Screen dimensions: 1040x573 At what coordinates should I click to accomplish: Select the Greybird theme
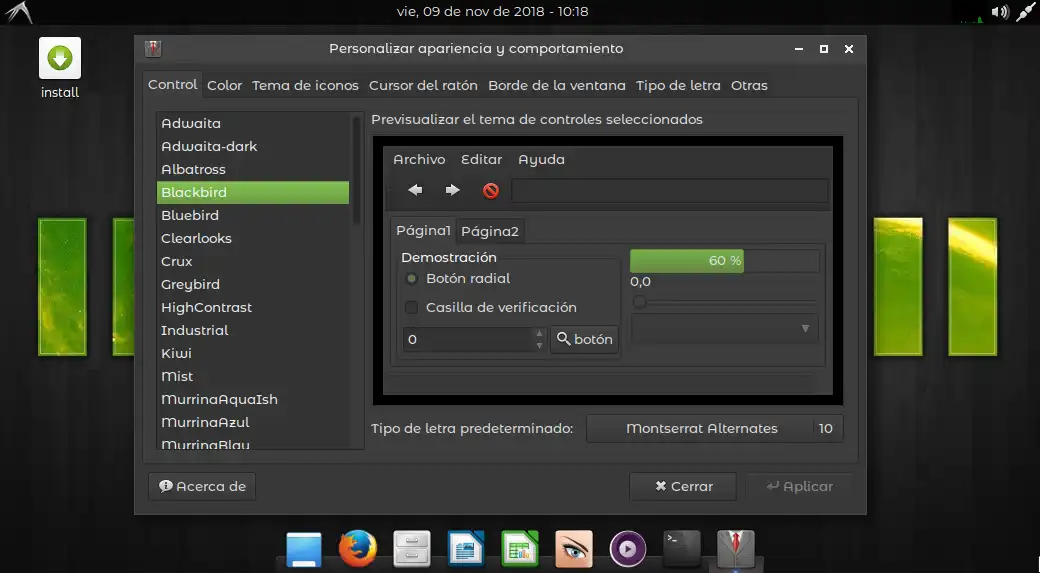[x=253, y=284]
